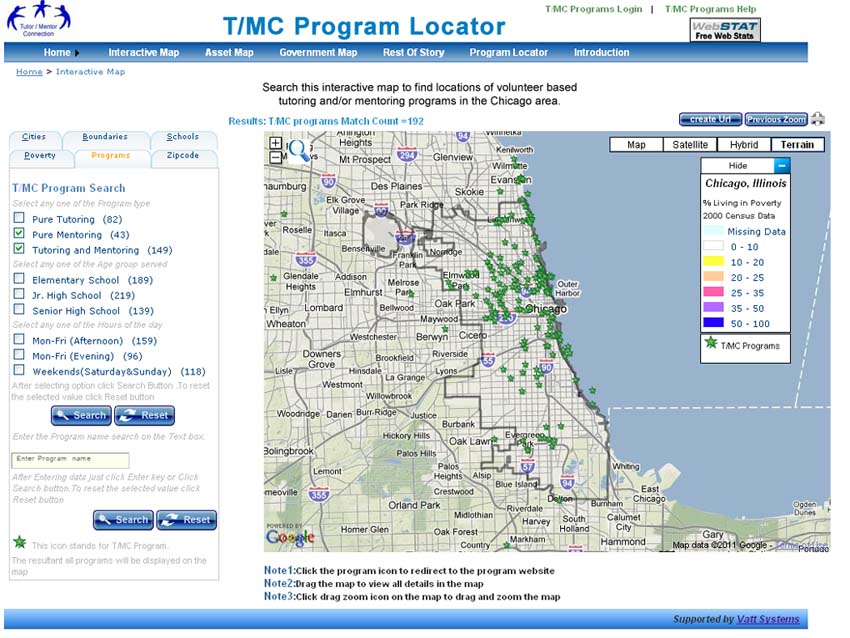The height and width of the screenshot is (638, 850).
Task: Click the purple 35 - 50 poverty swatch
Action: pos(713,307)
